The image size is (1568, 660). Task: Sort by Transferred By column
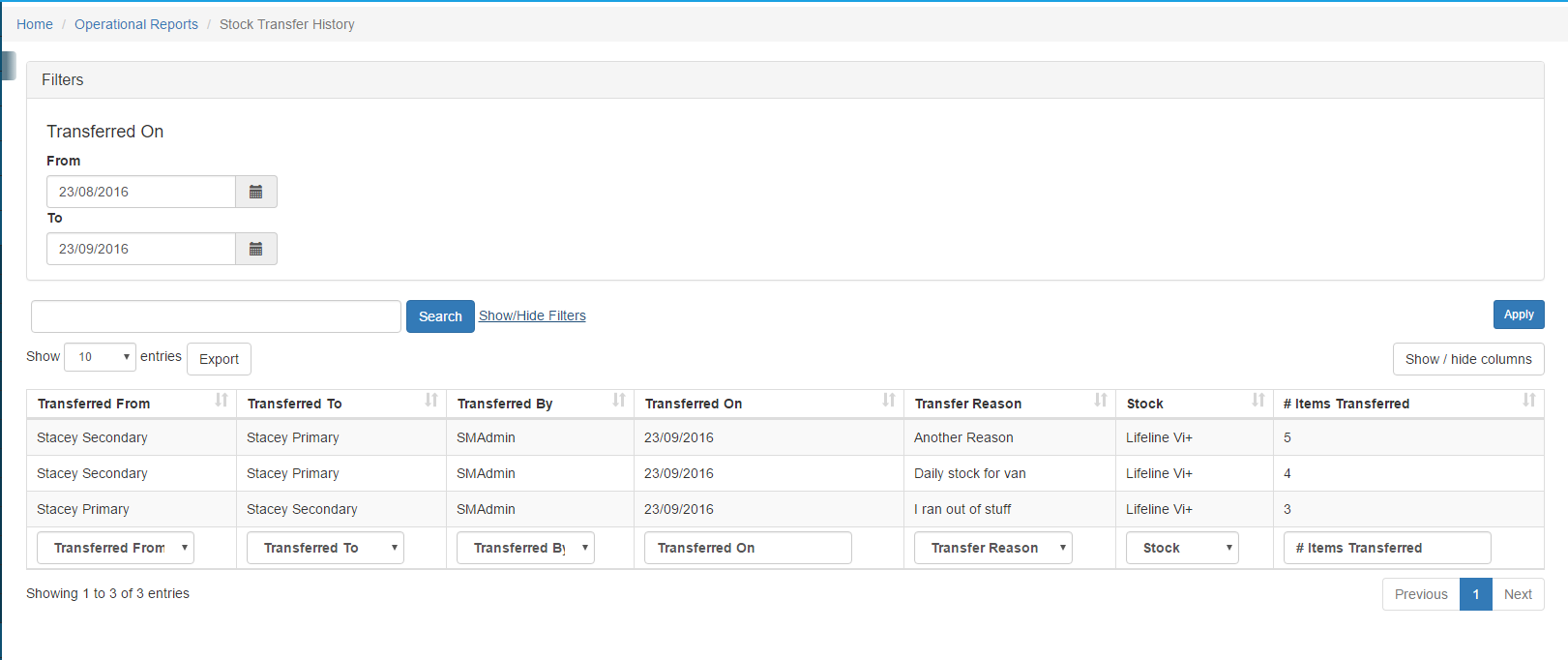tap(539, 404)
